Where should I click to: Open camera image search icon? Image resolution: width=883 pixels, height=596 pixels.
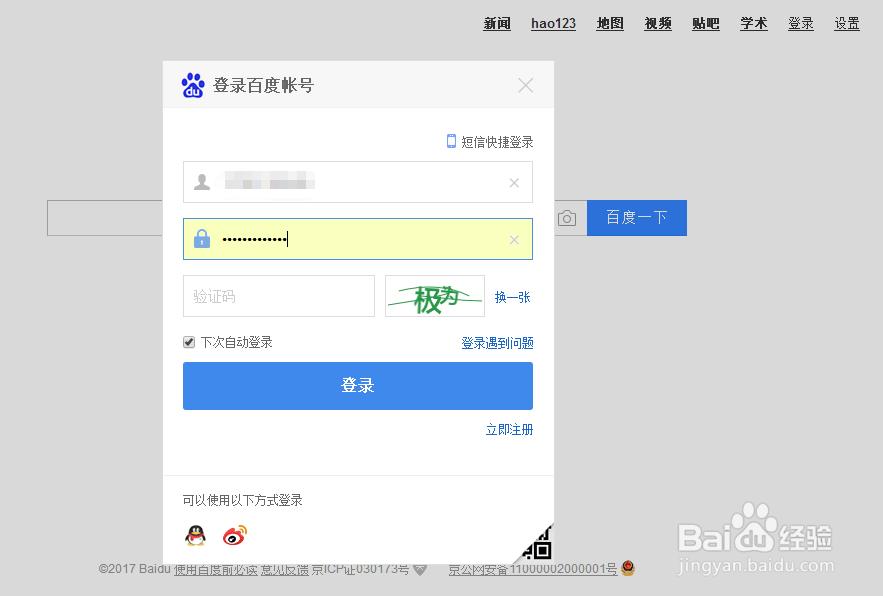coord(567,218)
